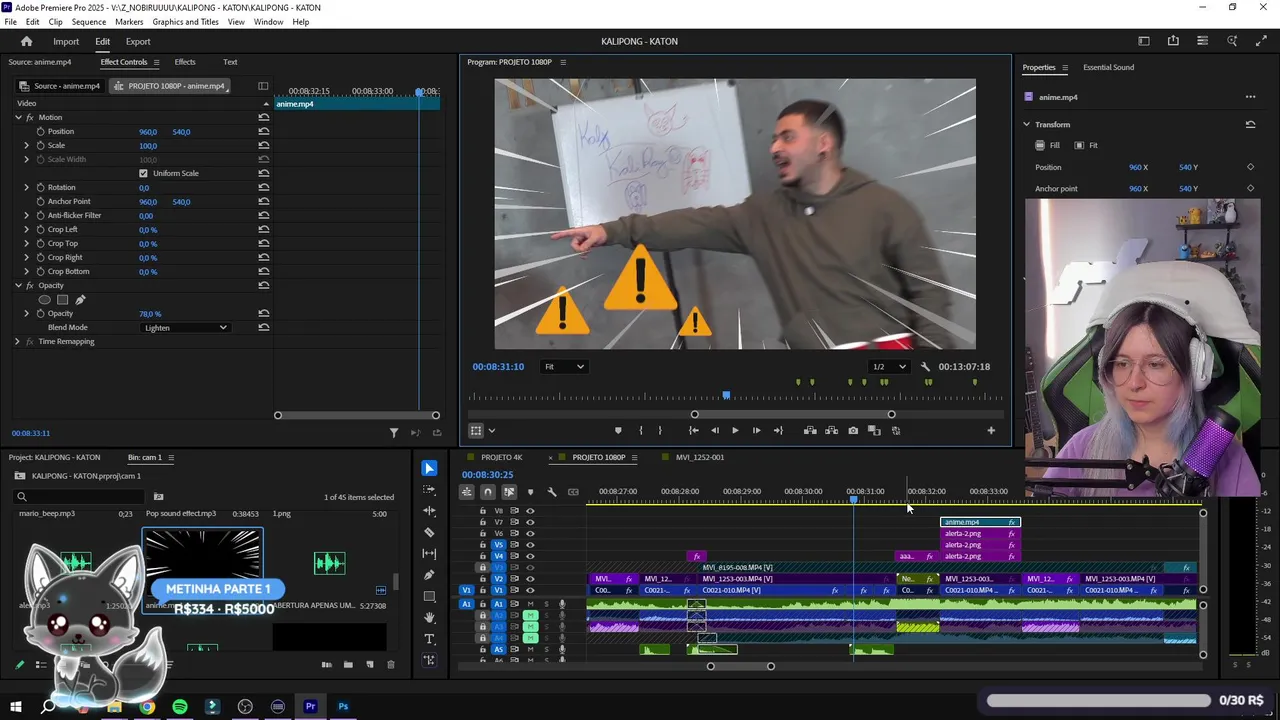Open the Import workspace
The image size is (1280, 720).
pos(66,41)
